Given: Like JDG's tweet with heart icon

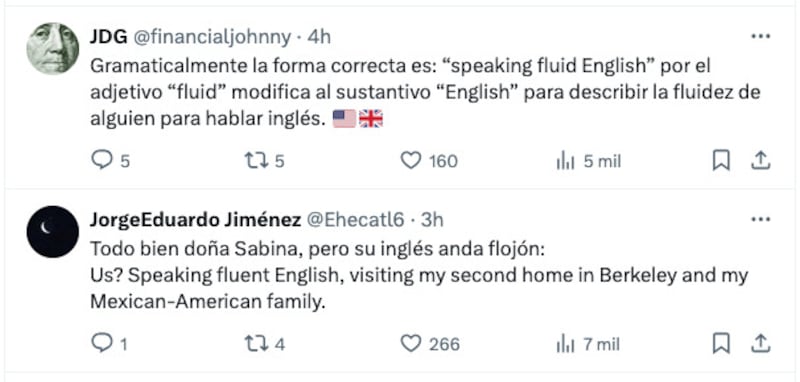Looking at the screenshot, I should 411,161.
